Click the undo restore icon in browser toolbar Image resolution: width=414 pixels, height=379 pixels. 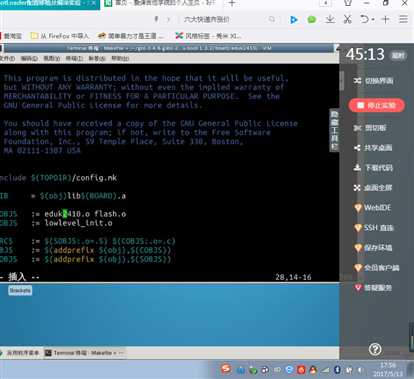364,19
